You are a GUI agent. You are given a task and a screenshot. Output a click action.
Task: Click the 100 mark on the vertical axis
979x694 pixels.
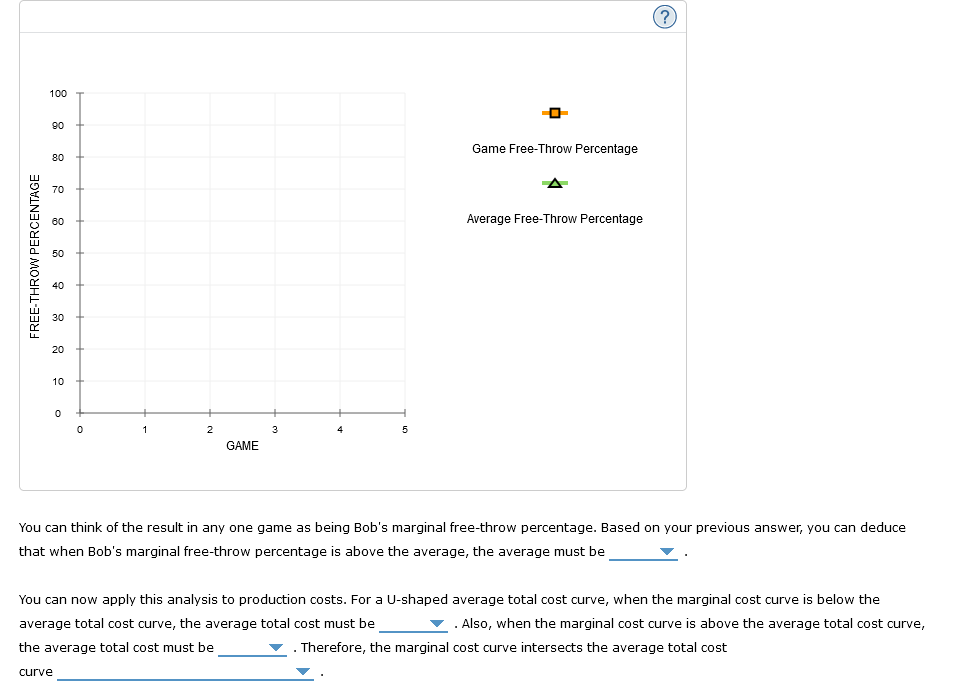pyautogui.click(x=58, y=93)
